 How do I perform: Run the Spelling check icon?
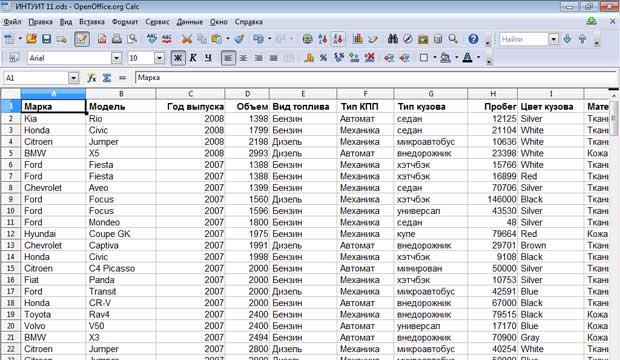point(151,39)
